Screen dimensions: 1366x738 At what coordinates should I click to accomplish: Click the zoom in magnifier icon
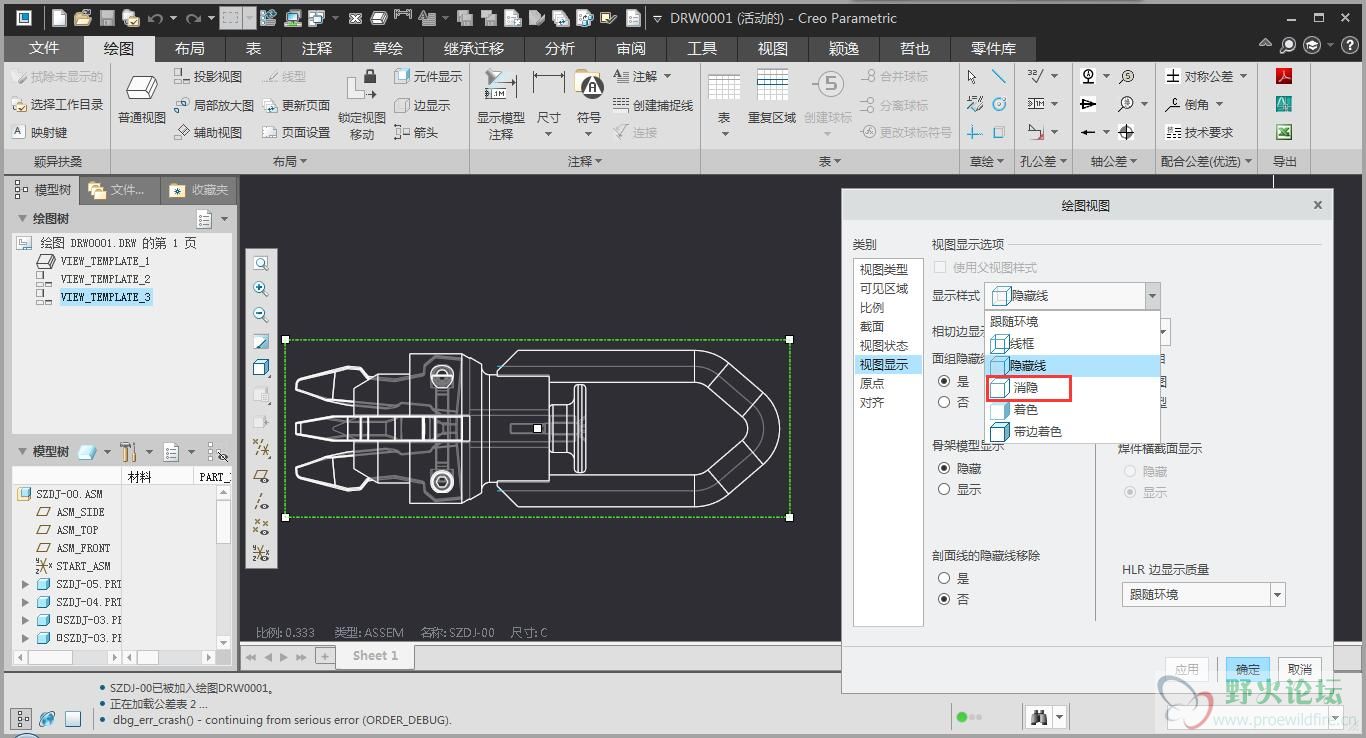[x=261, y=289]
